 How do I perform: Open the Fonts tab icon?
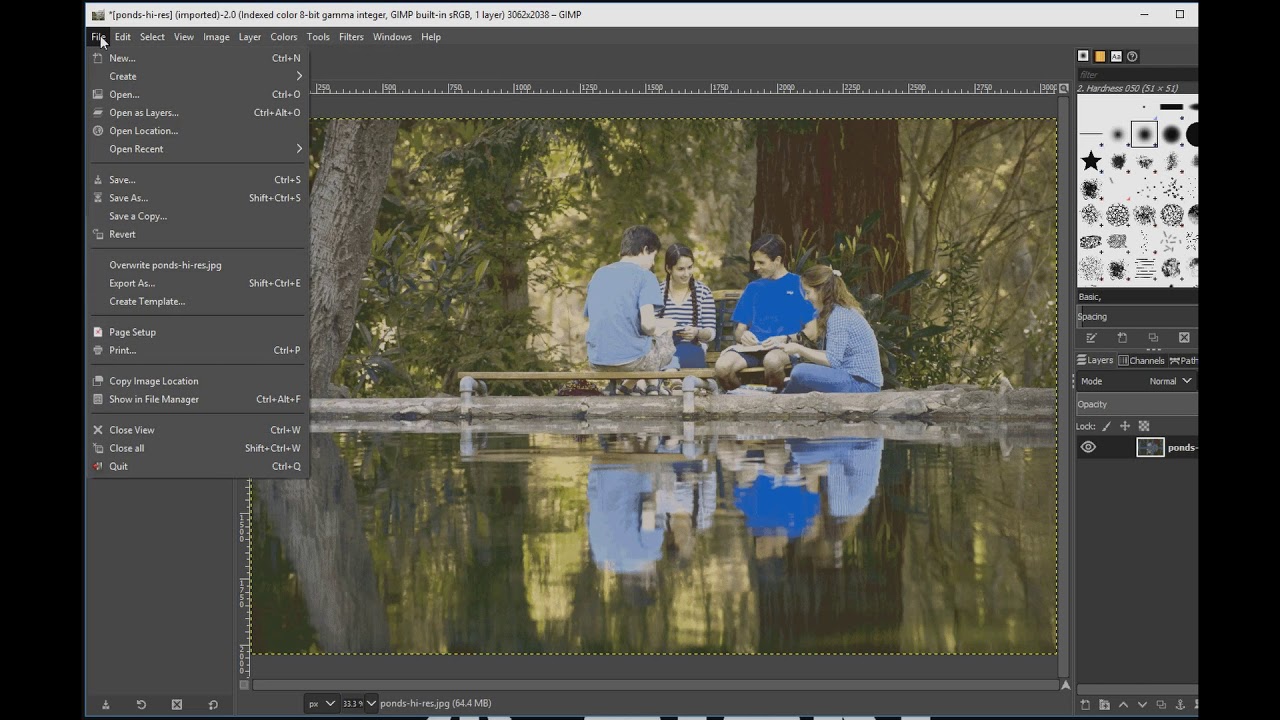[x=1116, y=56]
